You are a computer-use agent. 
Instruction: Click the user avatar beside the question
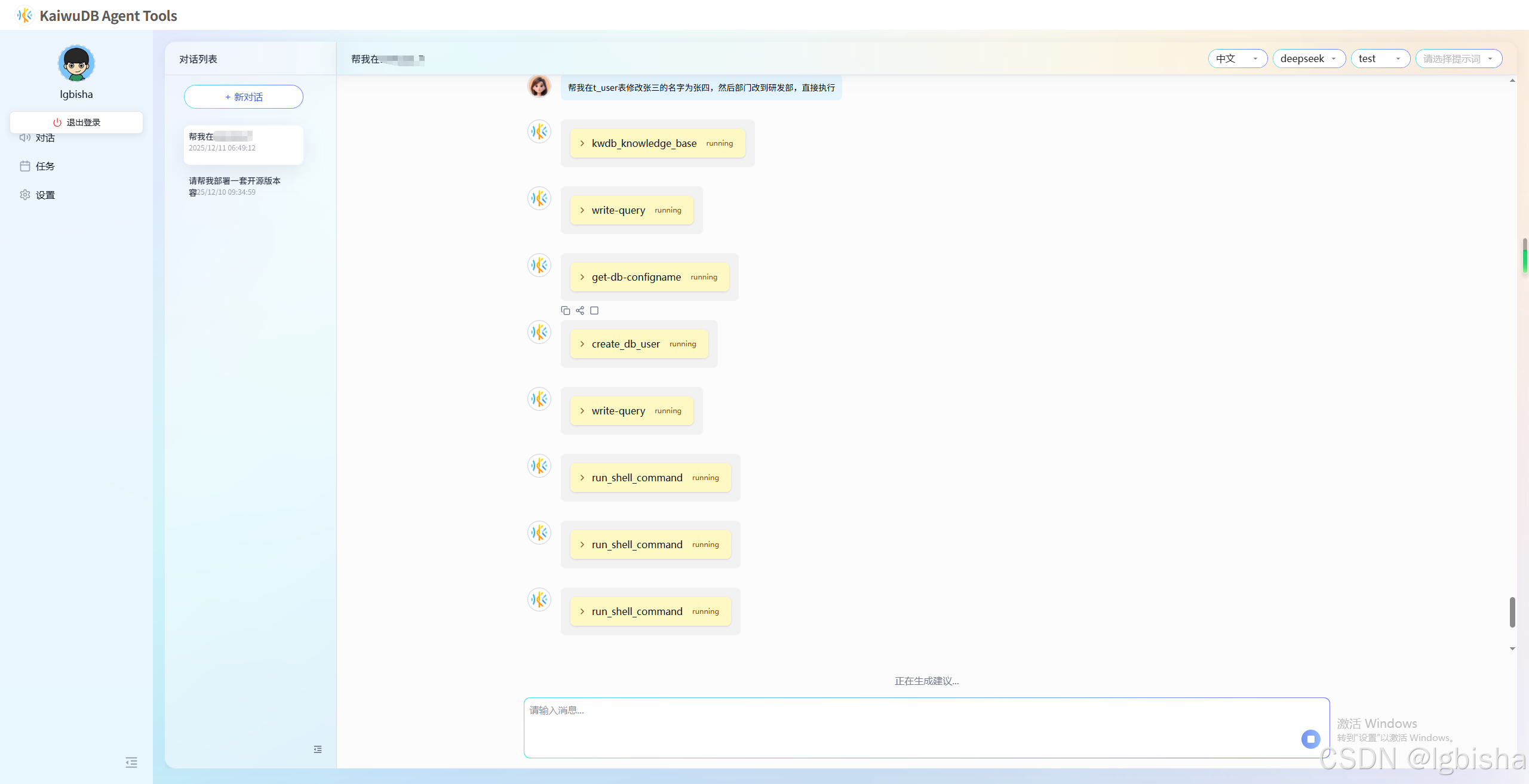[539, 87]
